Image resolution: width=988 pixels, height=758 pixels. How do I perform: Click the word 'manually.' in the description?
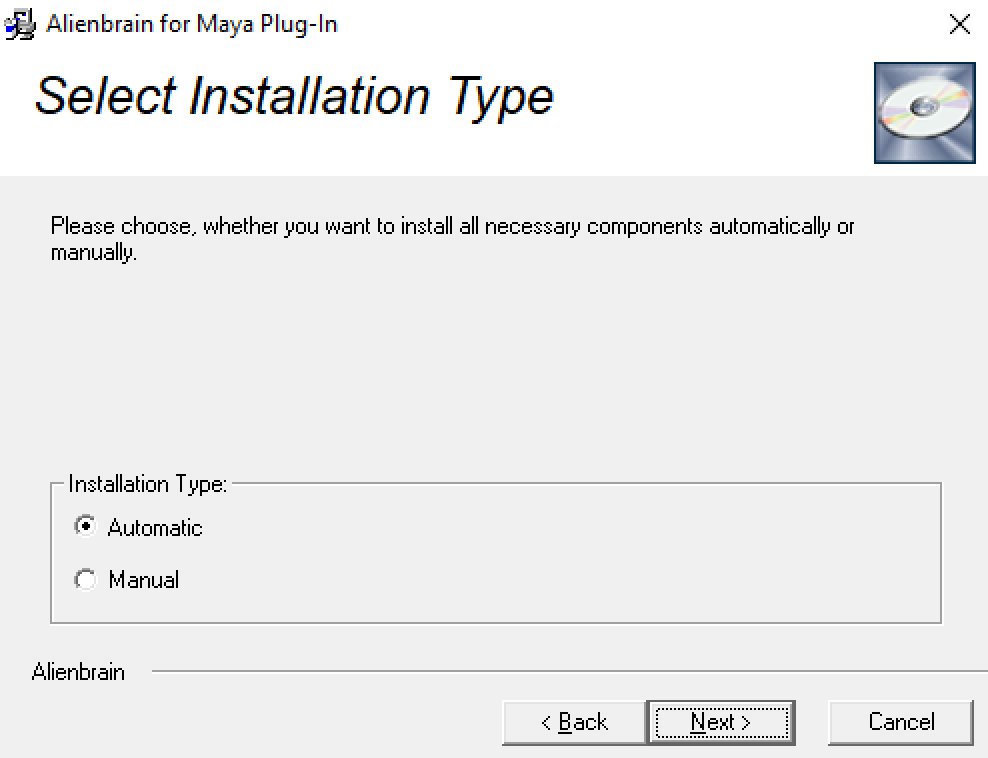[93, 253]
